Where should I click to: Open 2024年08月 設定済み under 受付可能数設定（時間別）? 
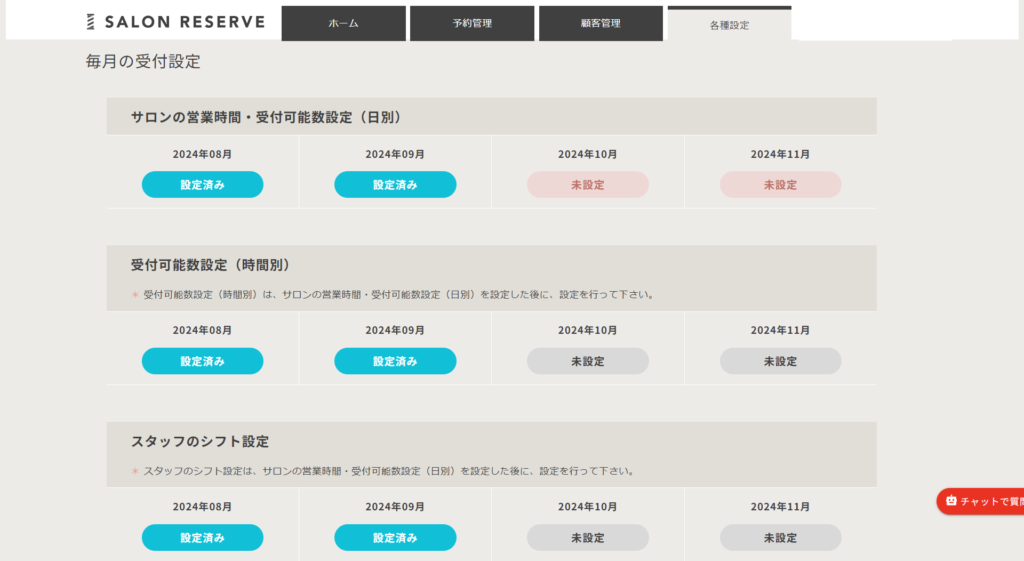point(202,361)
